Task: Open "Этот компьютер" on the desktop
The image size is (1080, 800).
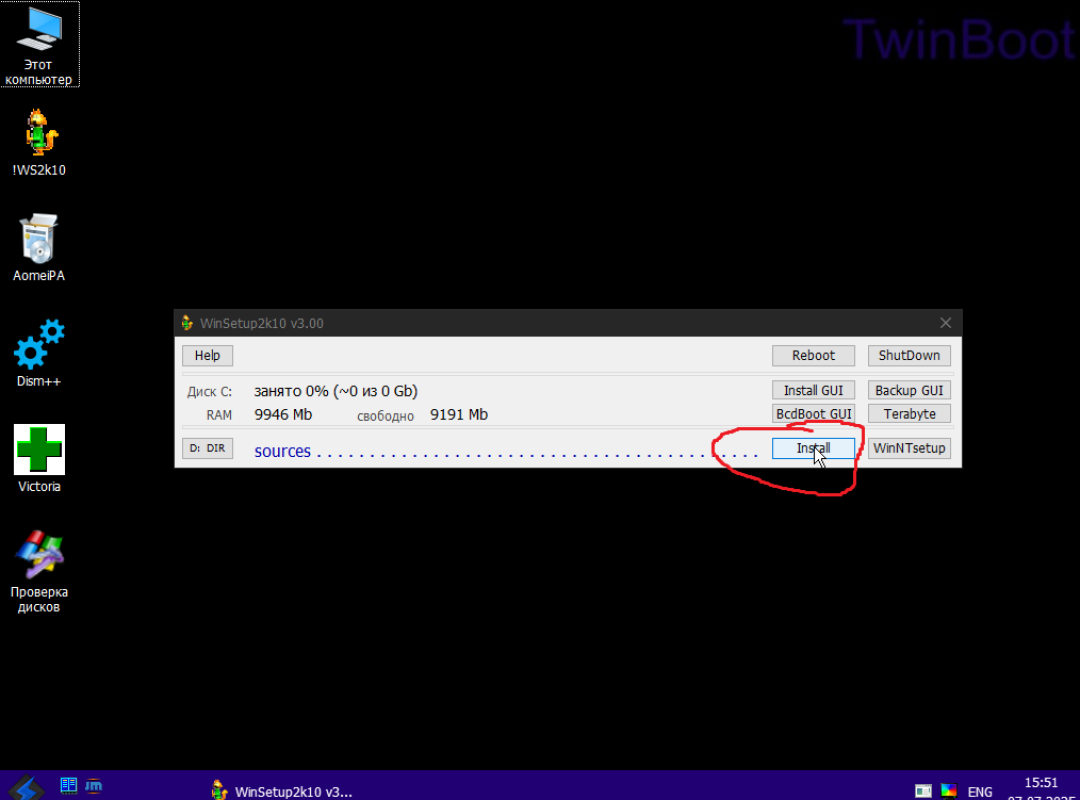Action: (x=39, y=40)
